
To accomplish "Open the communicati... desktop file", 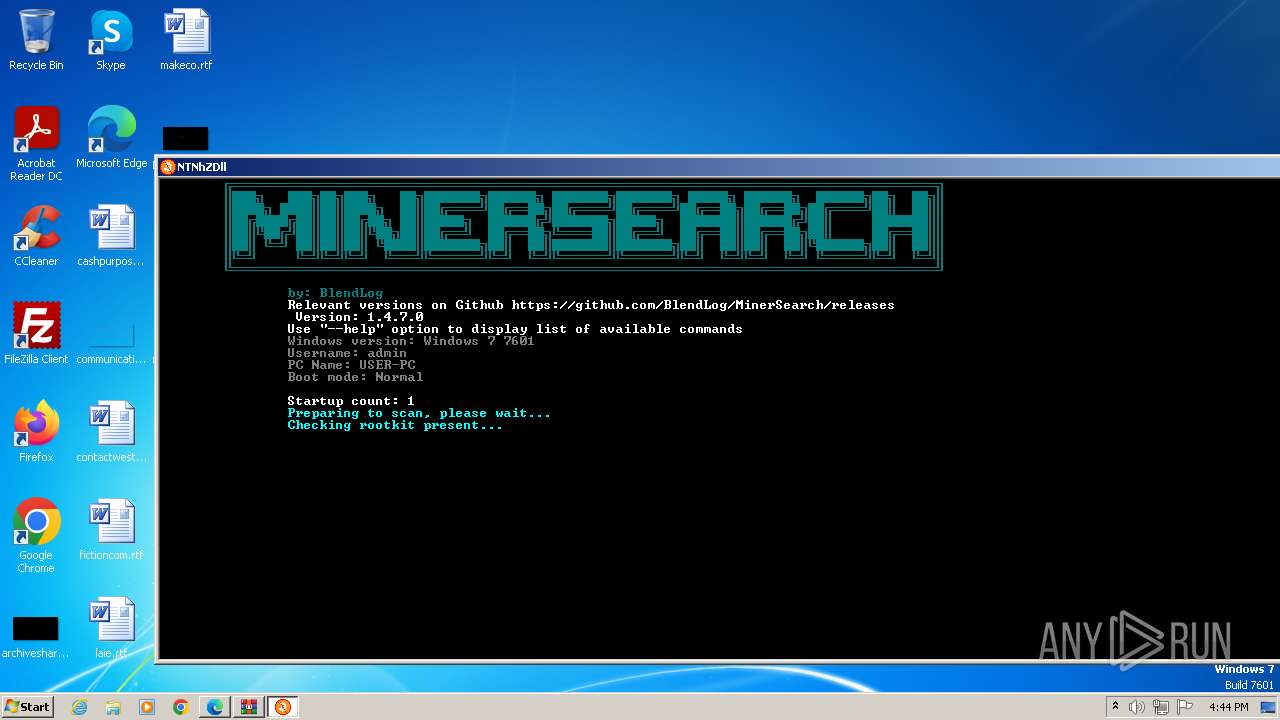I will click(111, 340).
